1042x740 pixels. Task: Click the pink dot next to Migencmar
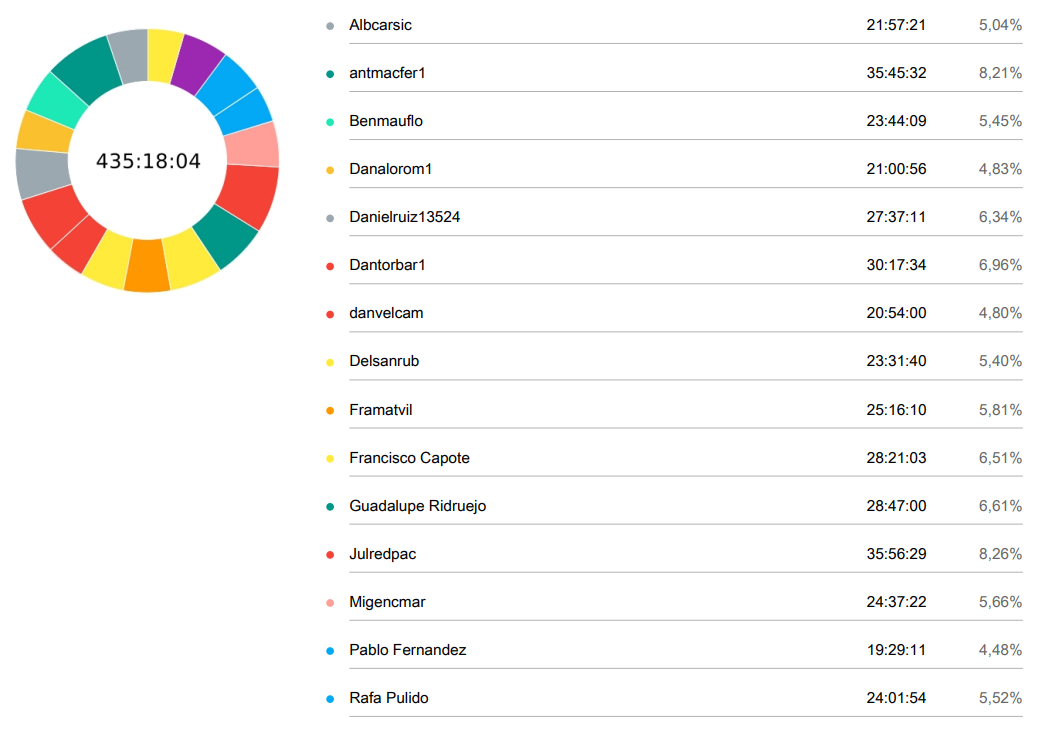(330, 602)
